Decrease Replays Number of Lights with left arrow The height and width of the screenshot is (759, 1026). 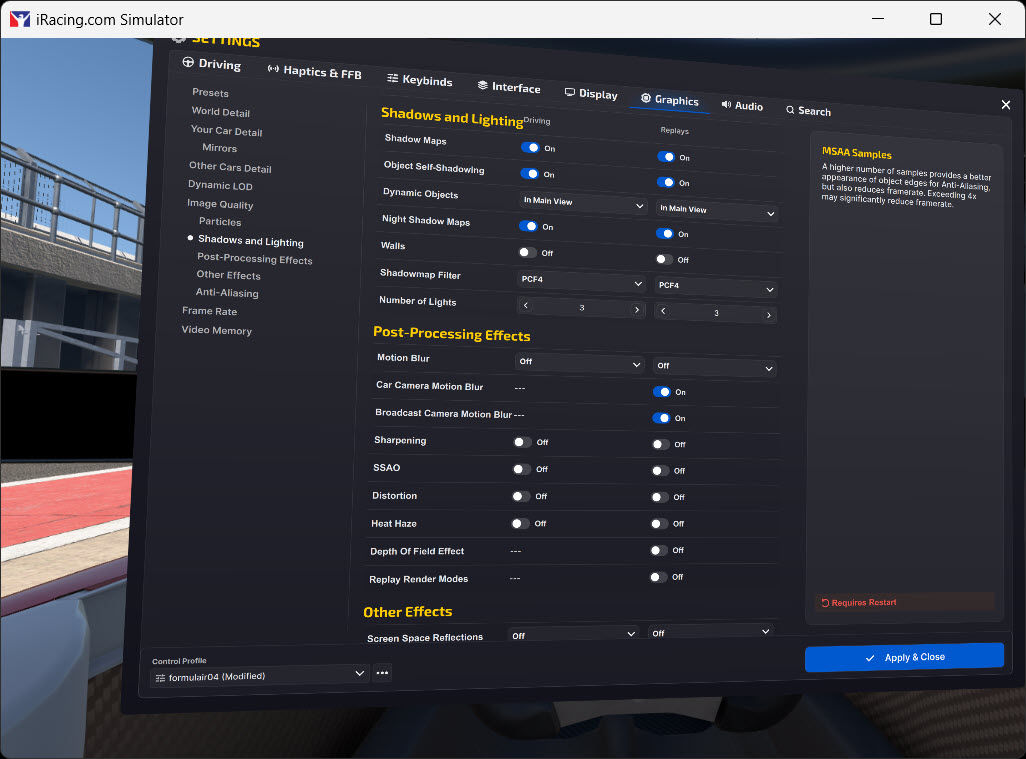663,311
